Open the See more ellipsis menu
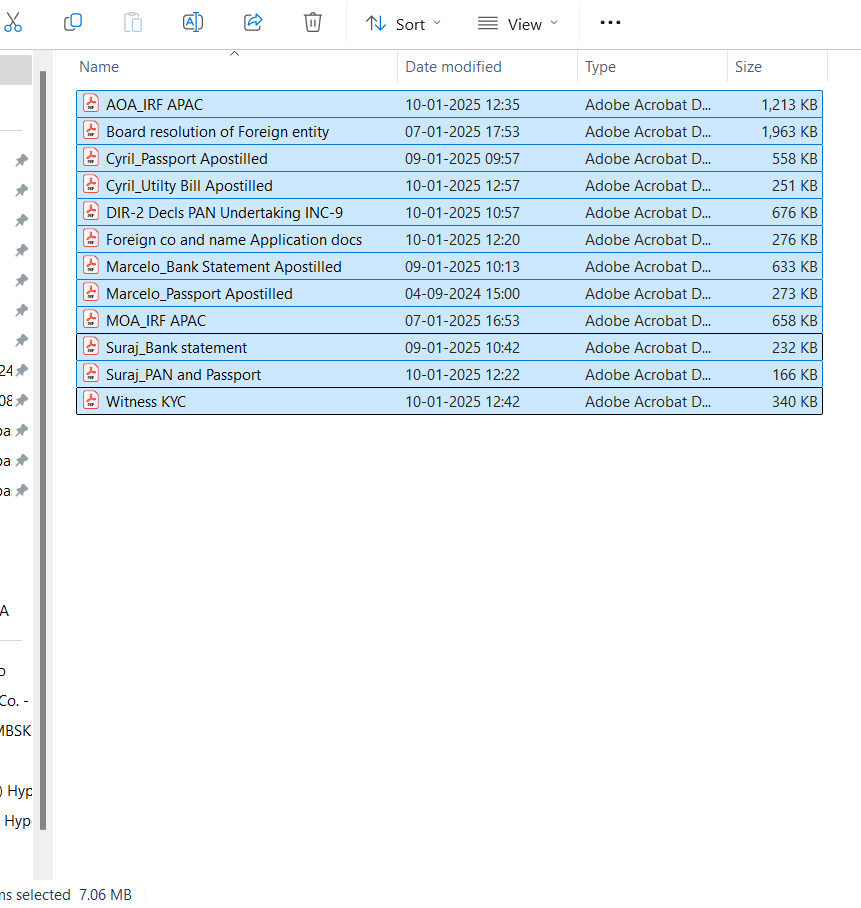Viewport: 861px width, 908px height. 610,23
